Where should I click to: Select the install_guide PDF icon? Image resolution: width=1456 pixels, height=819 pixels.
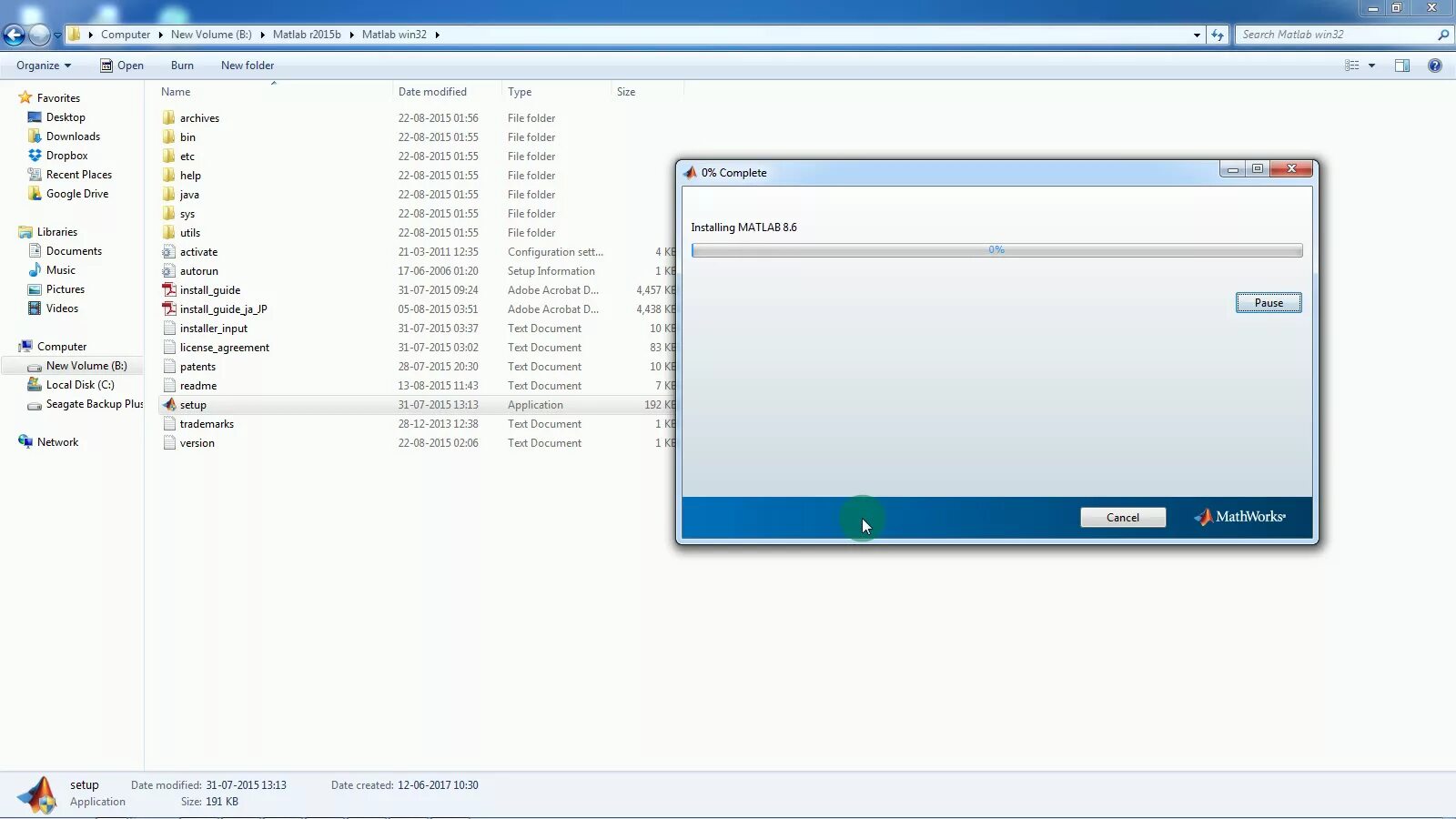pos(168,289)
